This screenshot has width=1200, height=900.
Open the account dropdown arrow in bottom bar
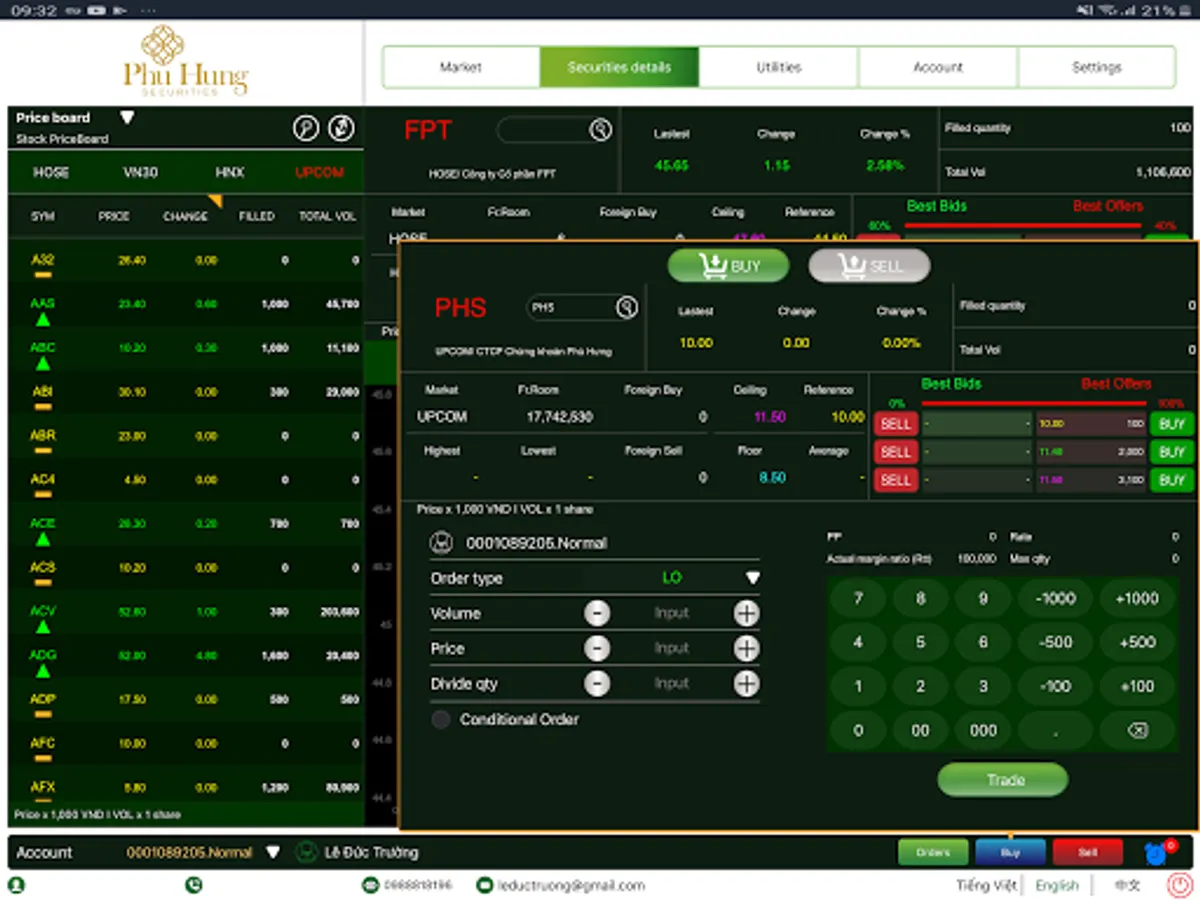(x=273, y=852)
